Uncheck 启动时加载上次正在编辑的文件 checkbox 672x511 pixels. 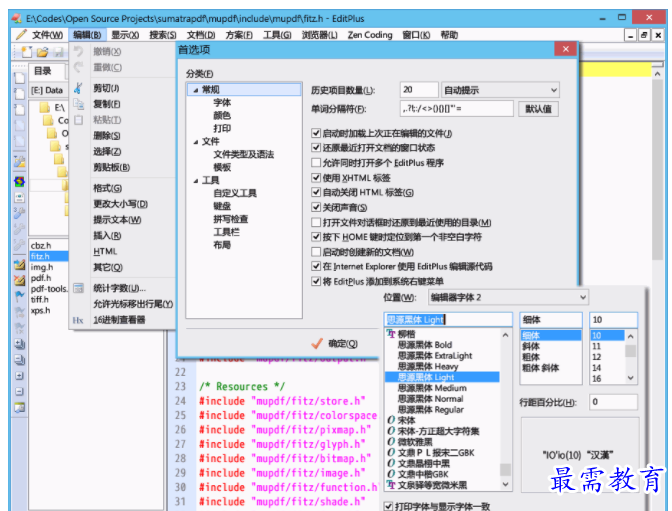tap(316, 133)
